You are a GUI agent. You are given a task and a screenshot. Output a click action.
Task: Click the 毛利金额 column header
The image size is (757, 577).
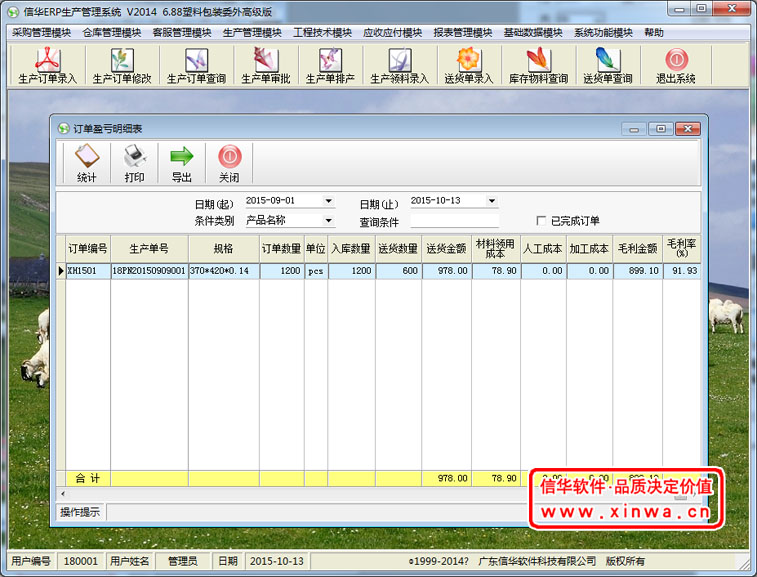[637, 249]
